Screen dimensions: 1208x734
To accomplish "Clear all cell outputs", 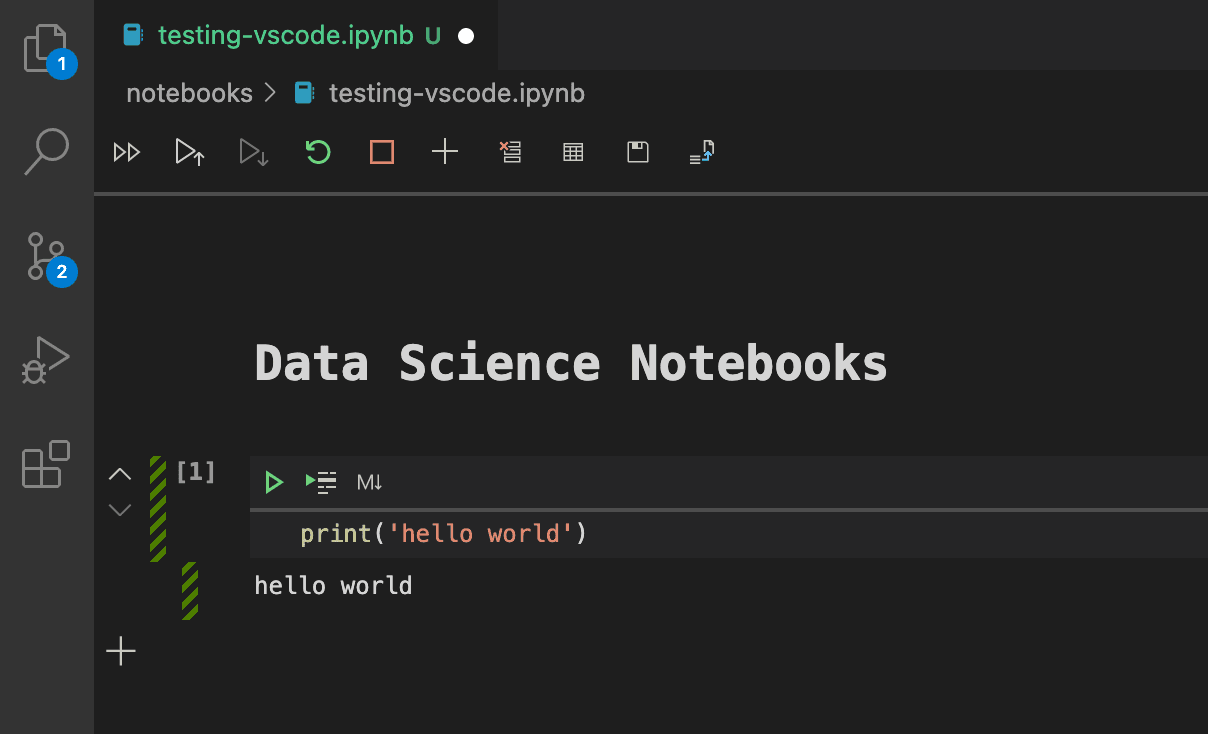I will pyautogui.click(x=510, y=152).
